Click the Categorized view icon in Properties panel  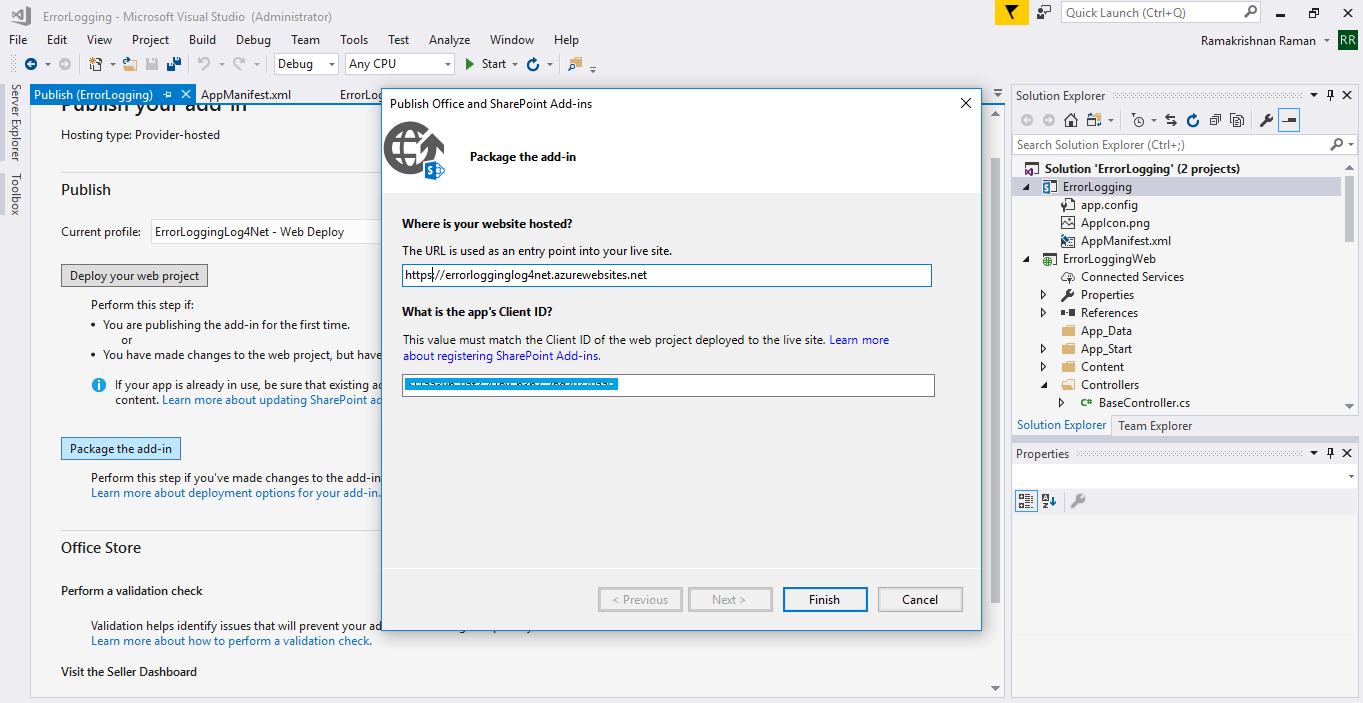(x=1026, y=501)
